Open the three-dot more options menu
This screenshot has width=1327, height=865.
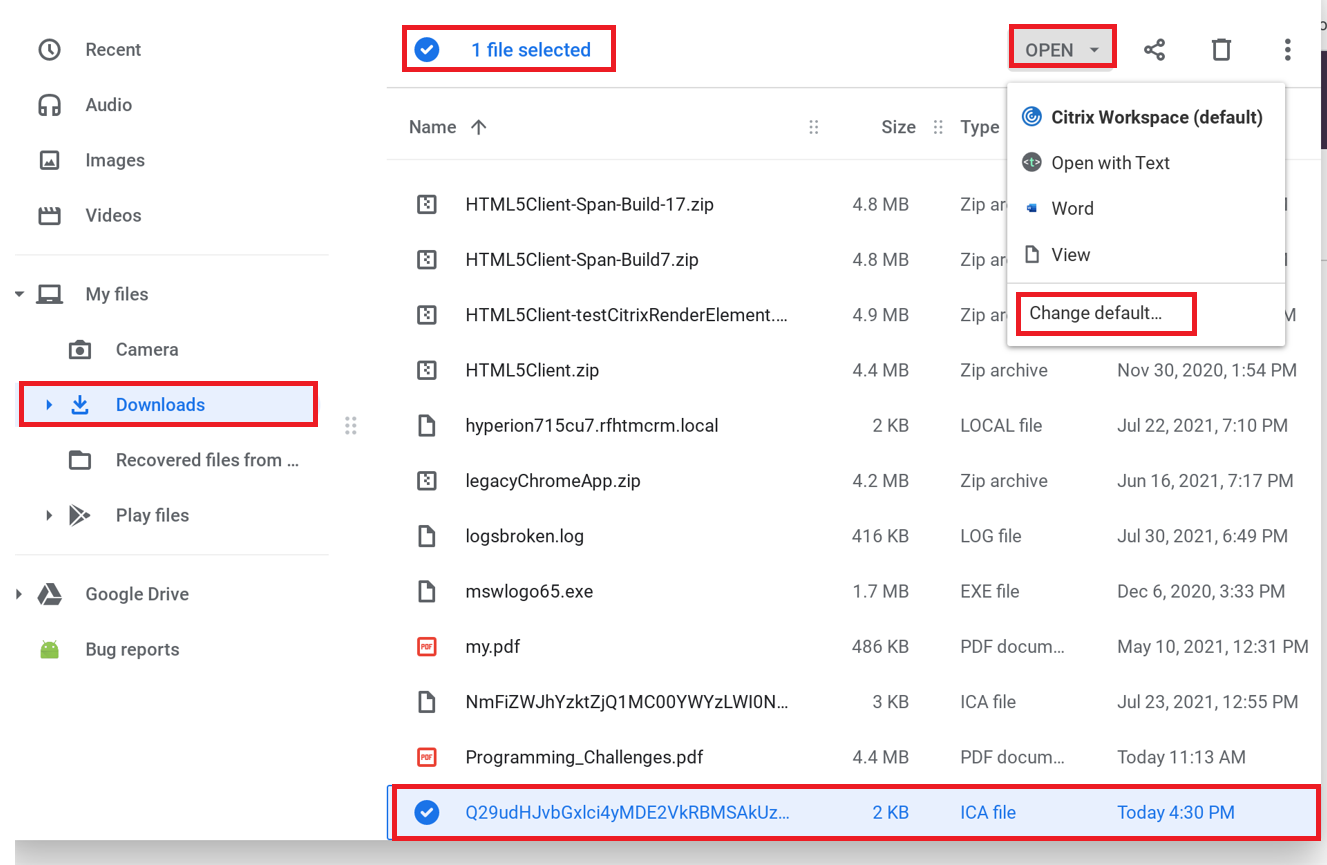[x=1287, y=50]
